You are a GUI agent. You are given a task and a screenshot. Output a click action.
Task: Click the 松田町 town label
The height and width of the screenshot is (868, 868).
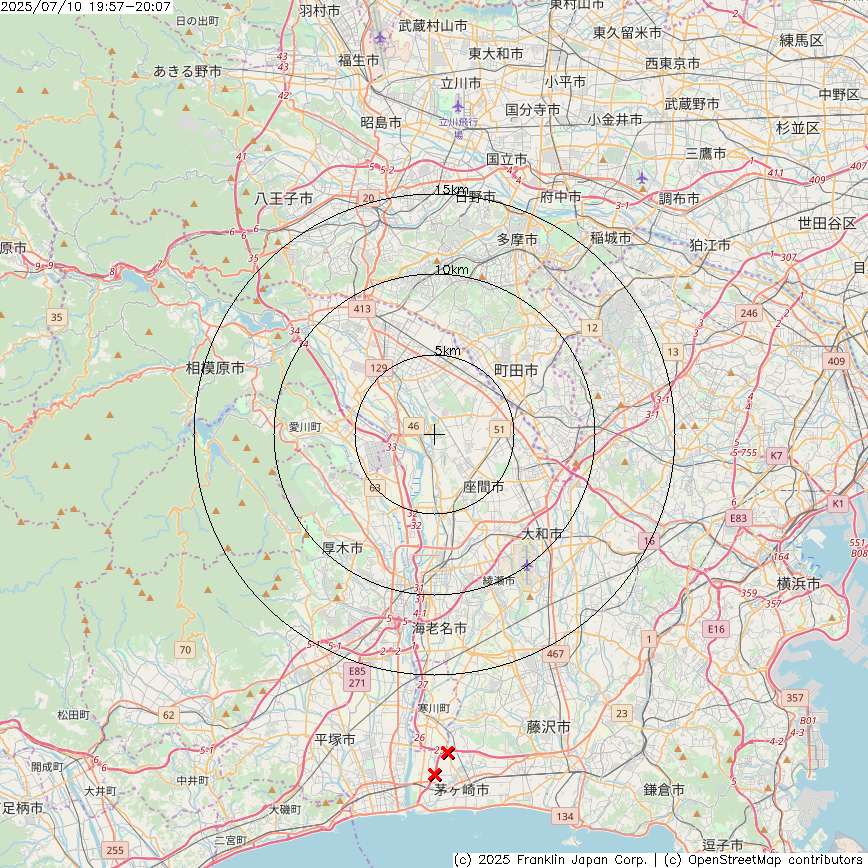pyautogui.click(x=74, y=715)
